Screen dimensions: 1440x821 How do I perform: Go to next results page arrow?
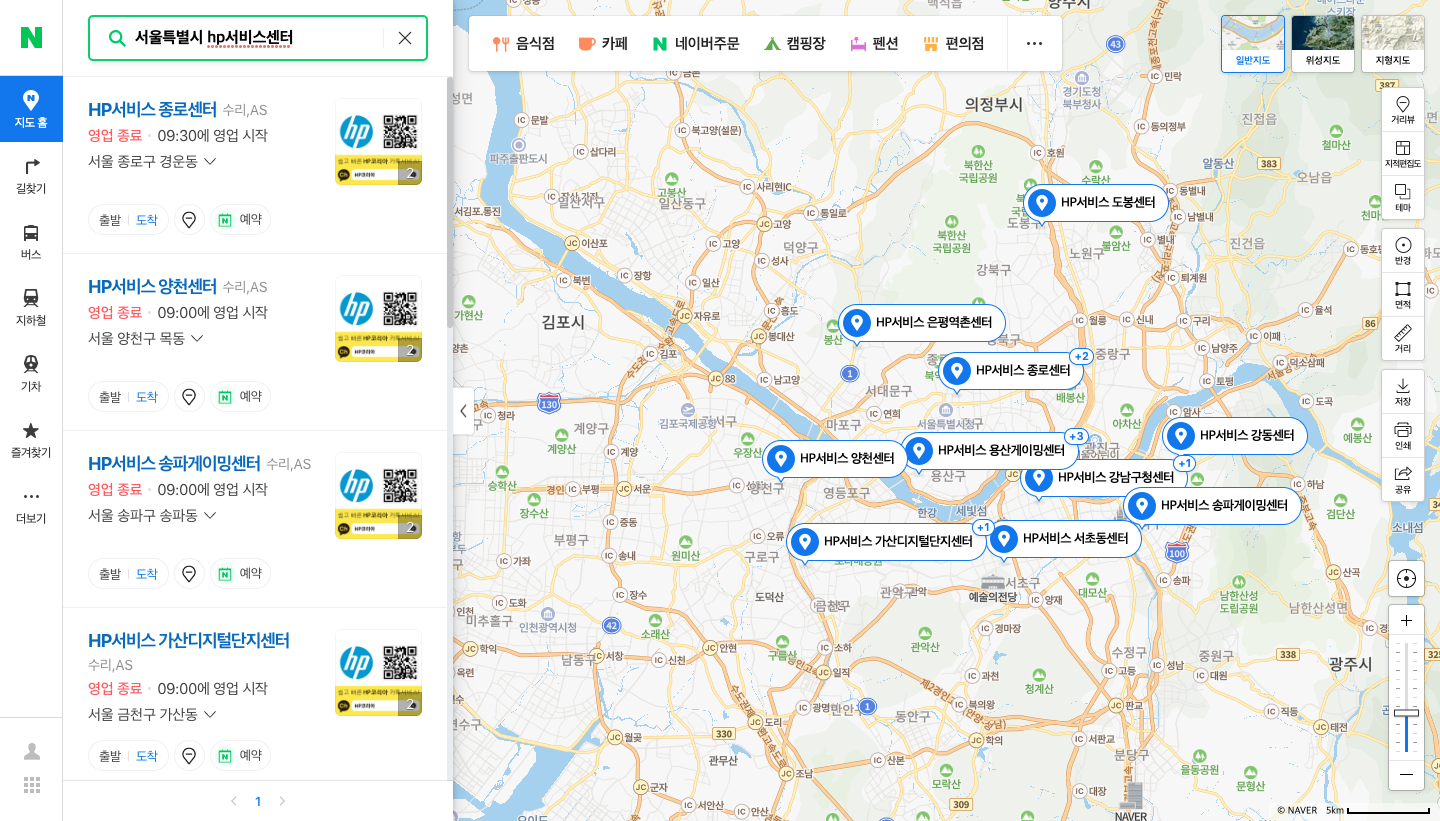point(282,801)
